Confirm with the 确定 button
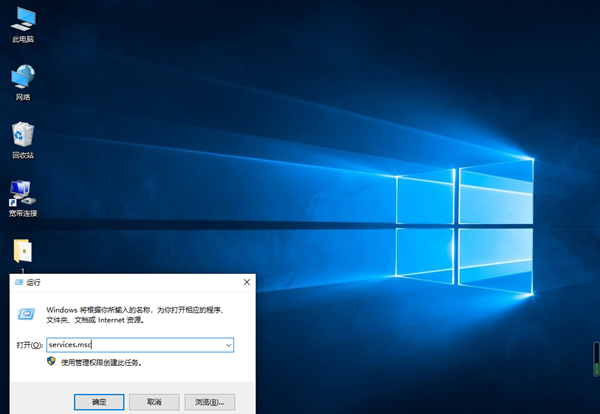Image resolution: width=600 pixels, height=414 pixels. [x=99, y=402]
